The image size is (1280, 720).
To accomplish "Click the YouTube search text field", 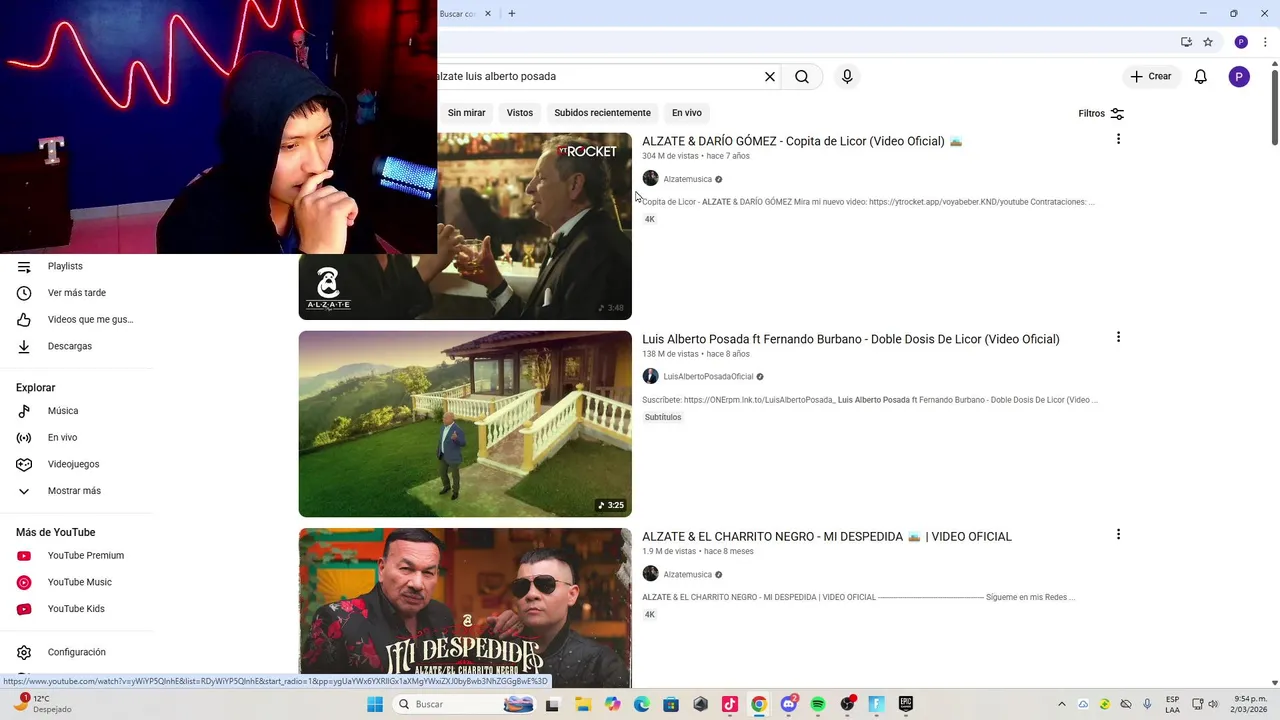I will tap(597, 76).
